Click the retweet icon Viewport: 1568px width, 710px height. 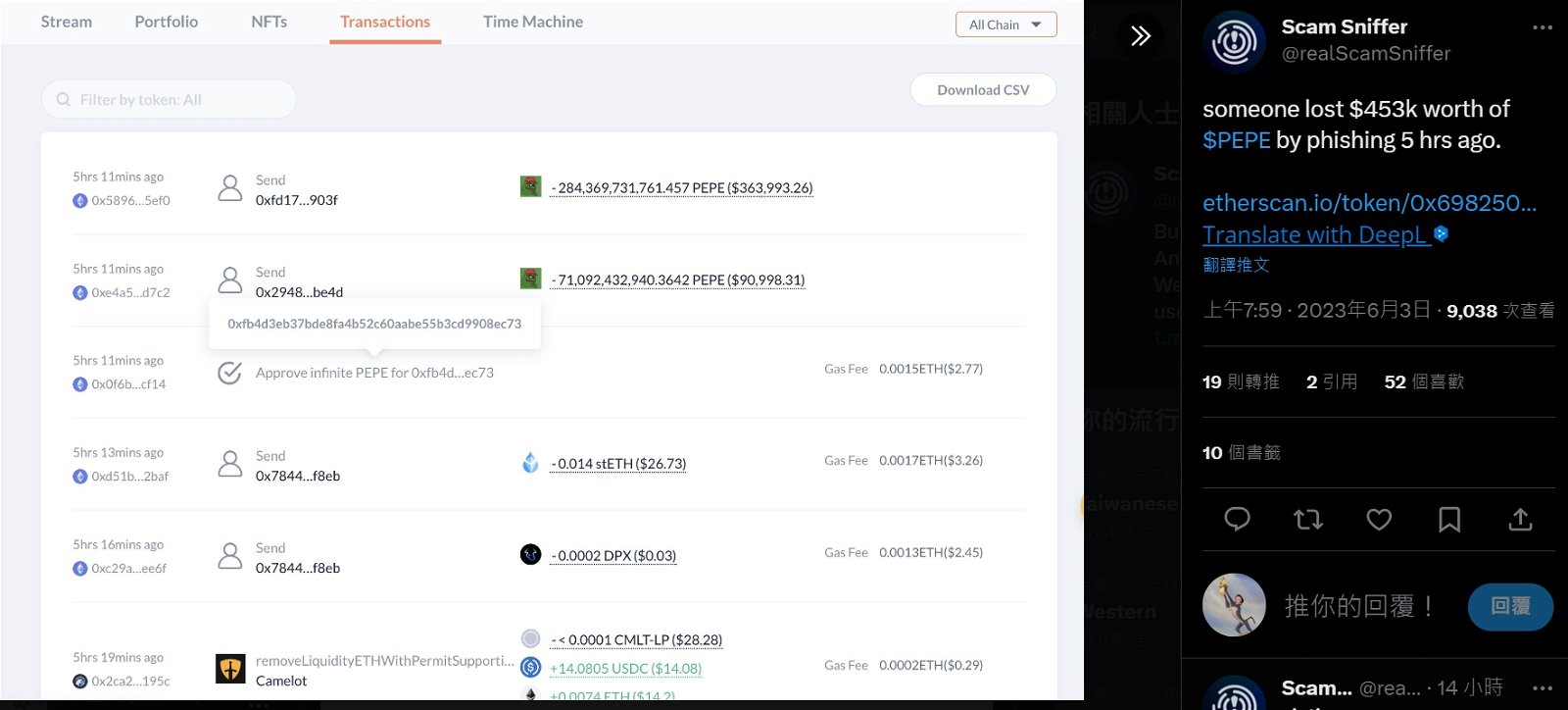pyautogui.click(x=1308, y=519)
